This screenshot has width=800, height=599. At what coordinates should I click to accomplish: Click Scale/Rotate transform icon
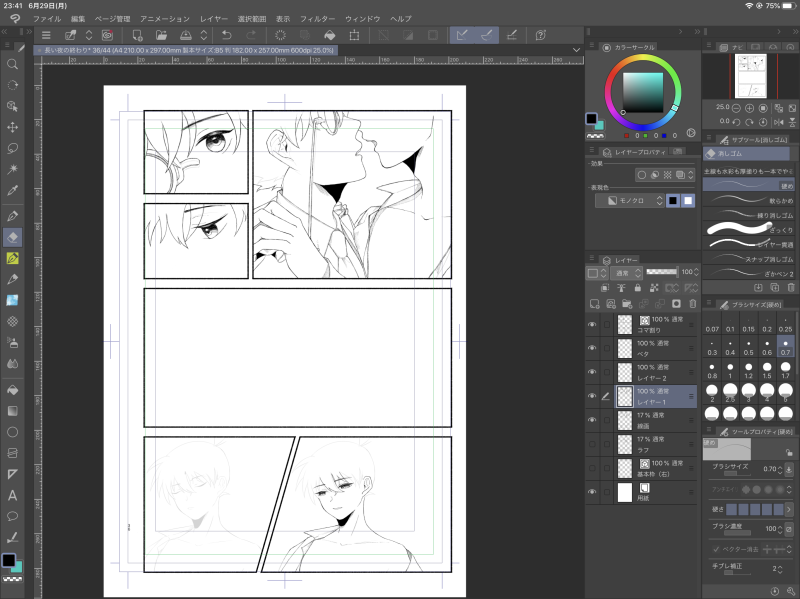tap(354, 35)
